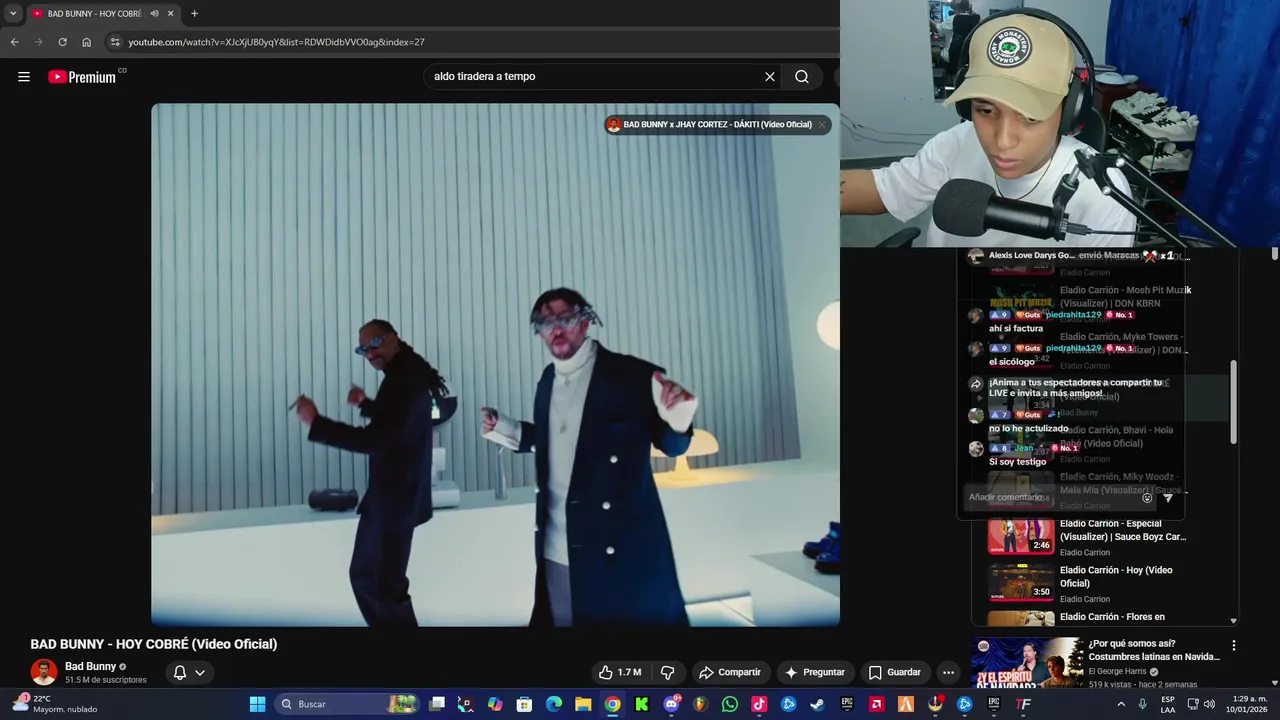Open the green Kick app icon
This screenshot has width=1280, height=720.
(641, 704)
